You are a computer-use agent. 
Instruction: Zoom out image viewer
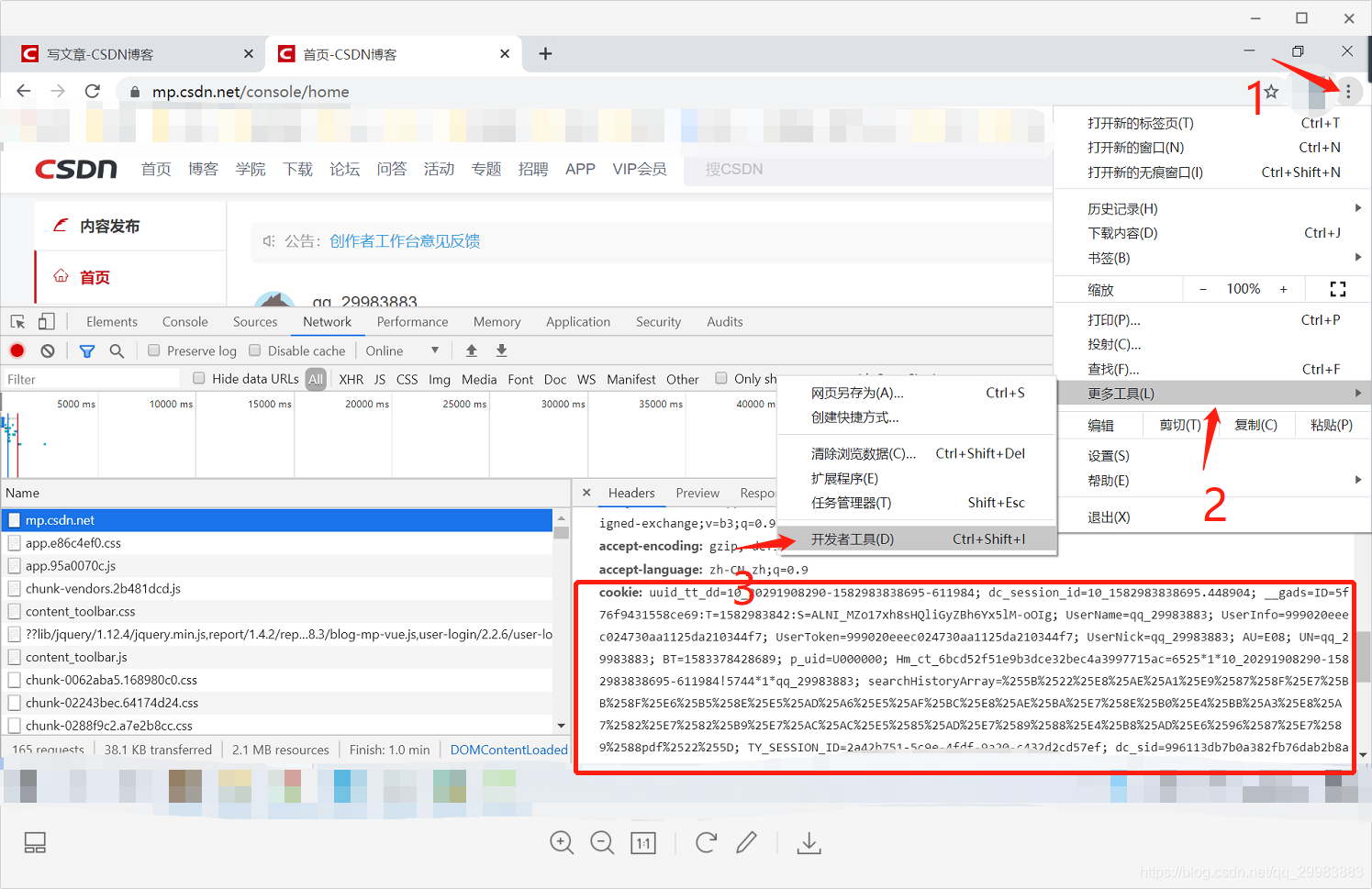tap(602, 842)
